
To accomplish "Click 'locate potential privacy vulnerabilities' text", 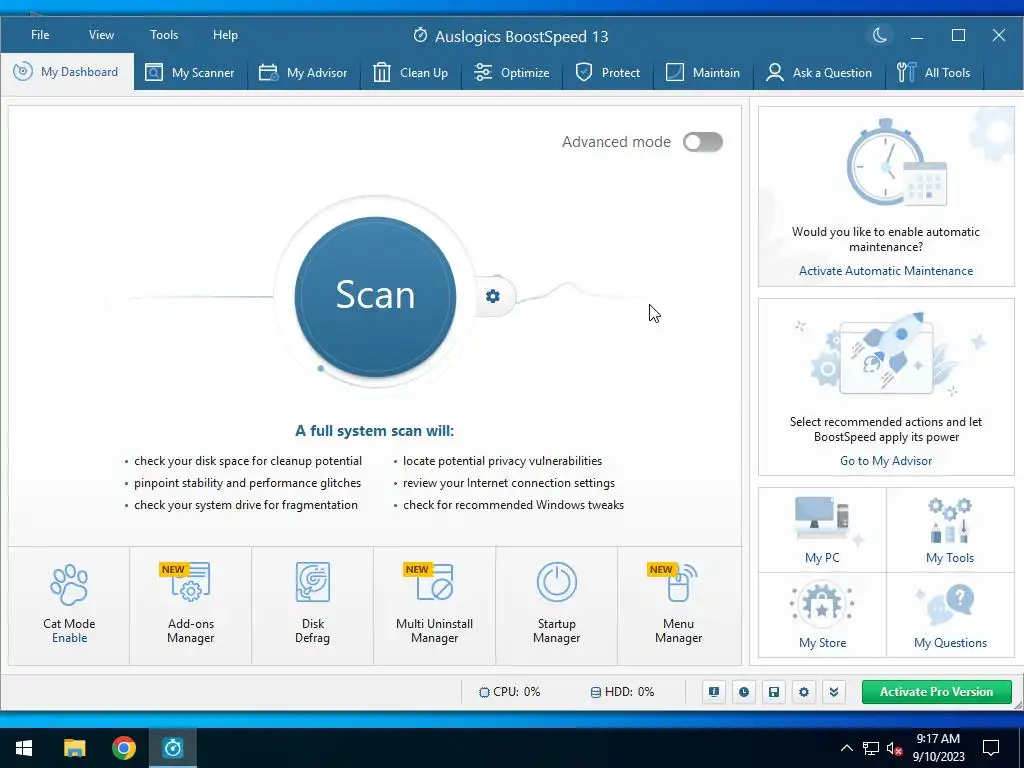I will pos(502,461).
